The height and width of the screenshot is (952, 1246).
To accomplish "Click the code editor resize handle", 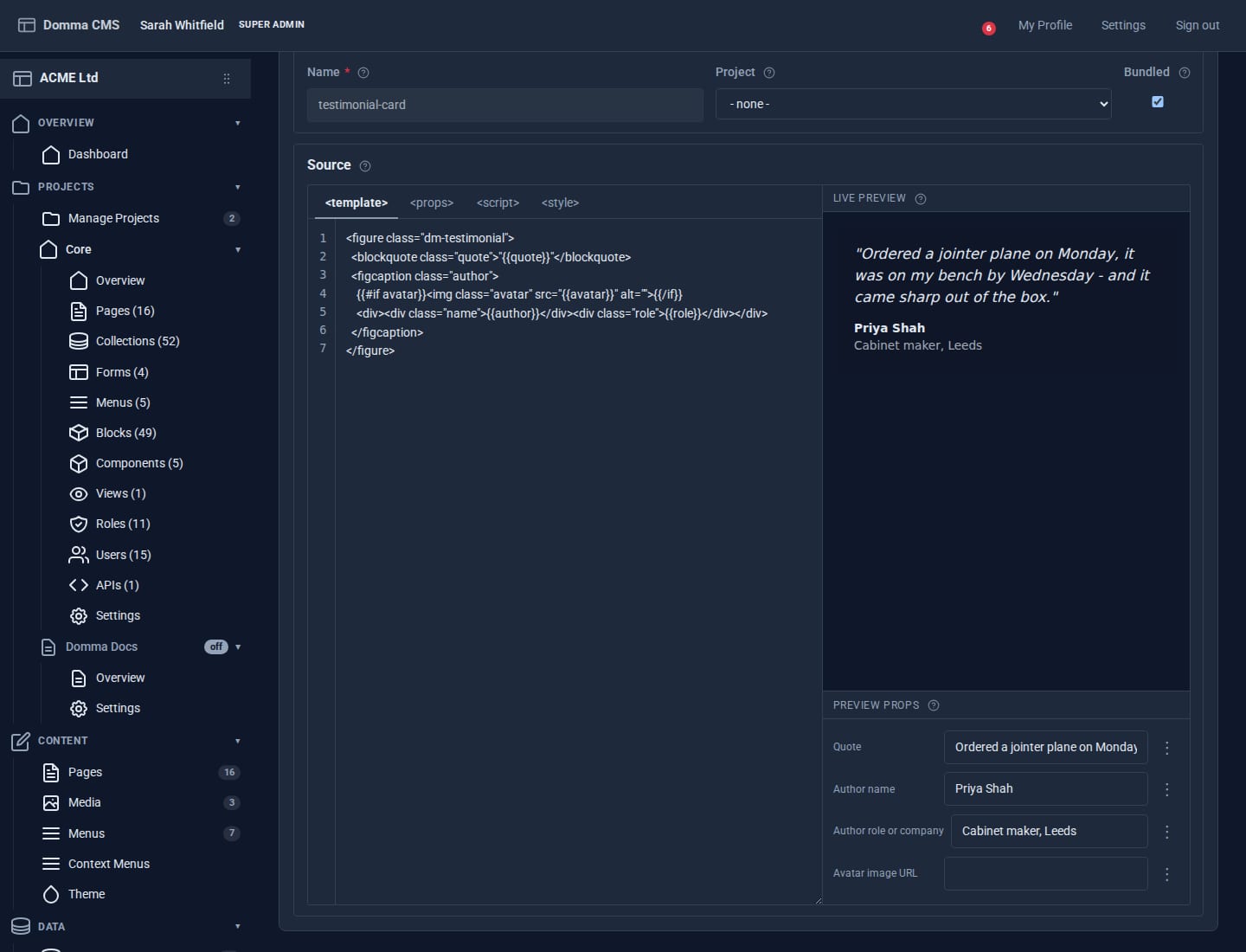I will pos(818,901).
